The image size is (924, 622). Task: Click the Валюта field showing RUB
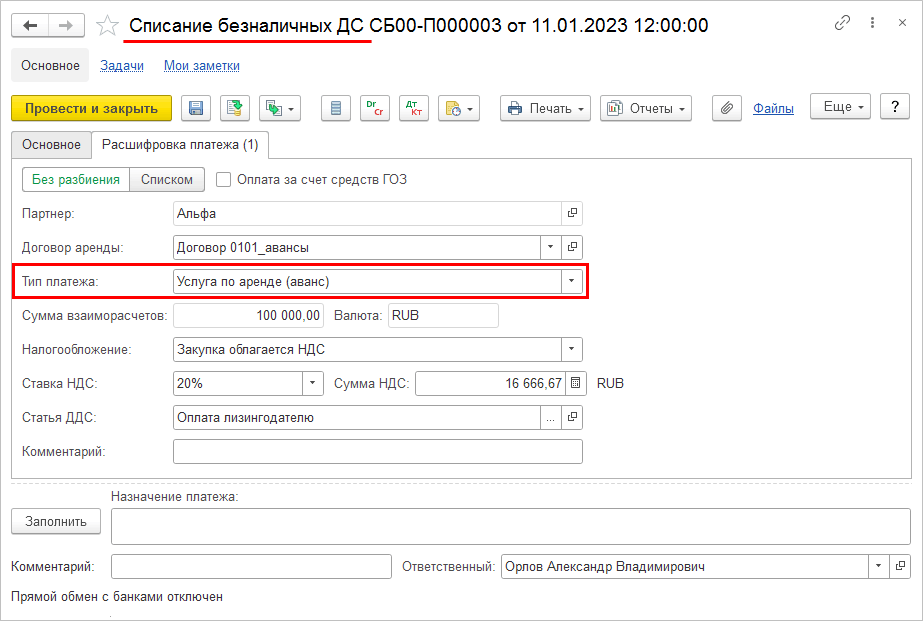point(443,316)
